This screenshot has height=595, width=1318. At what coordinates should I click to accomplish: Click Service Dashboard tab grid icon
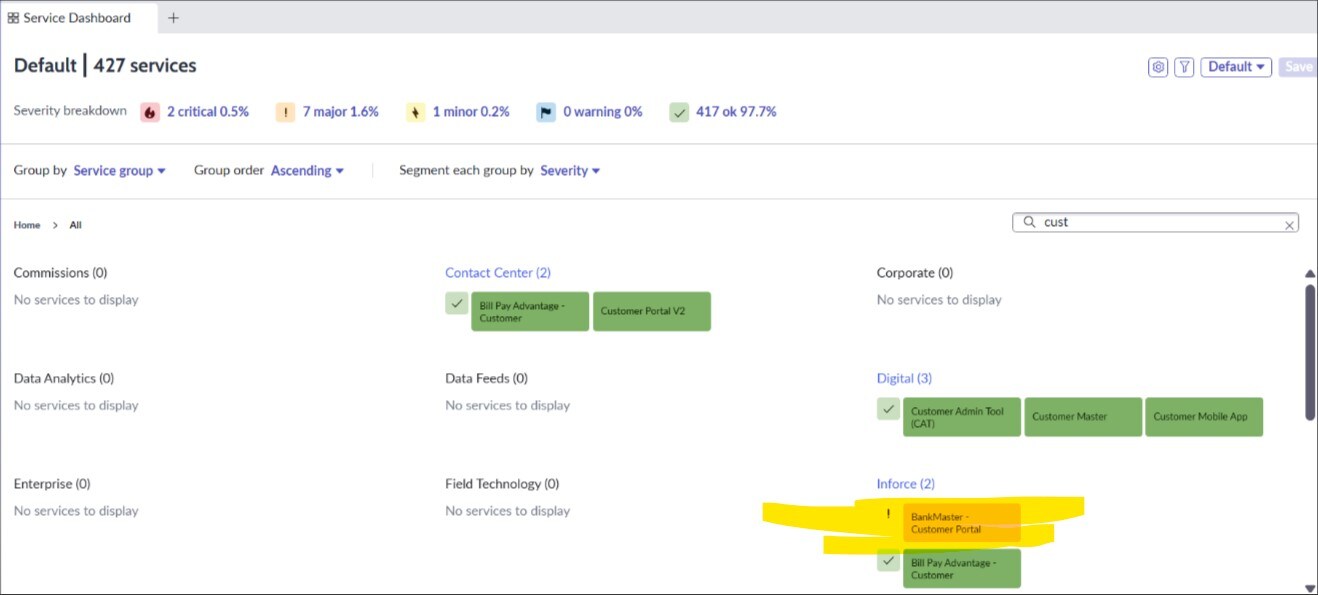13,18
